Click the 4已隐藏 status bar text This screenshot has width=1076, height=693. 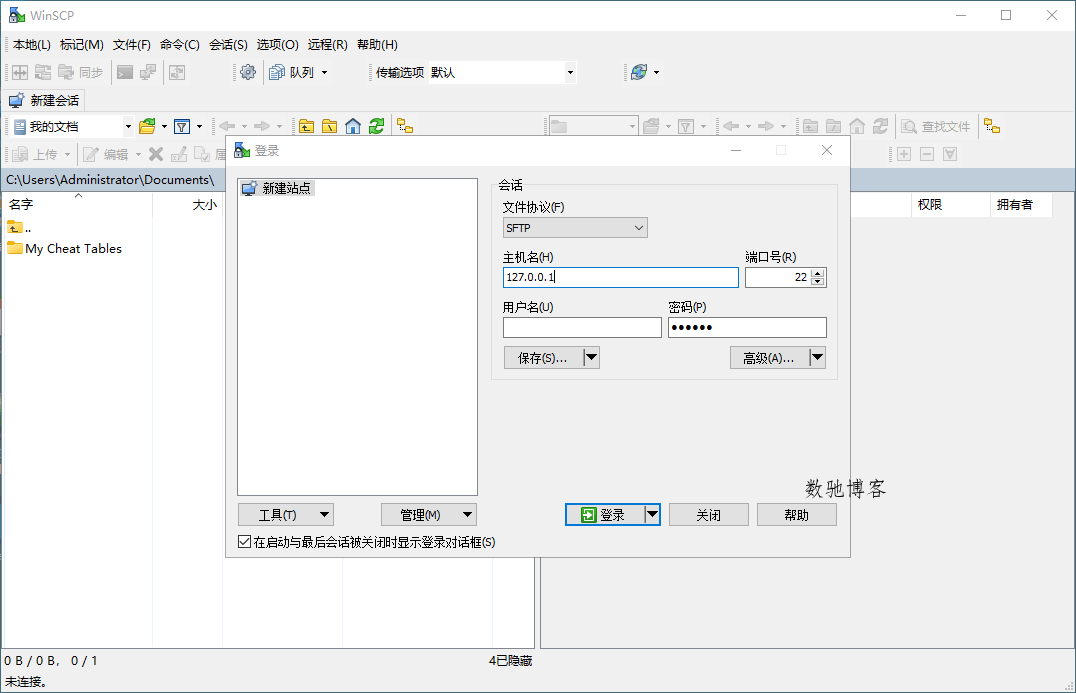click(x=511, y=660)
